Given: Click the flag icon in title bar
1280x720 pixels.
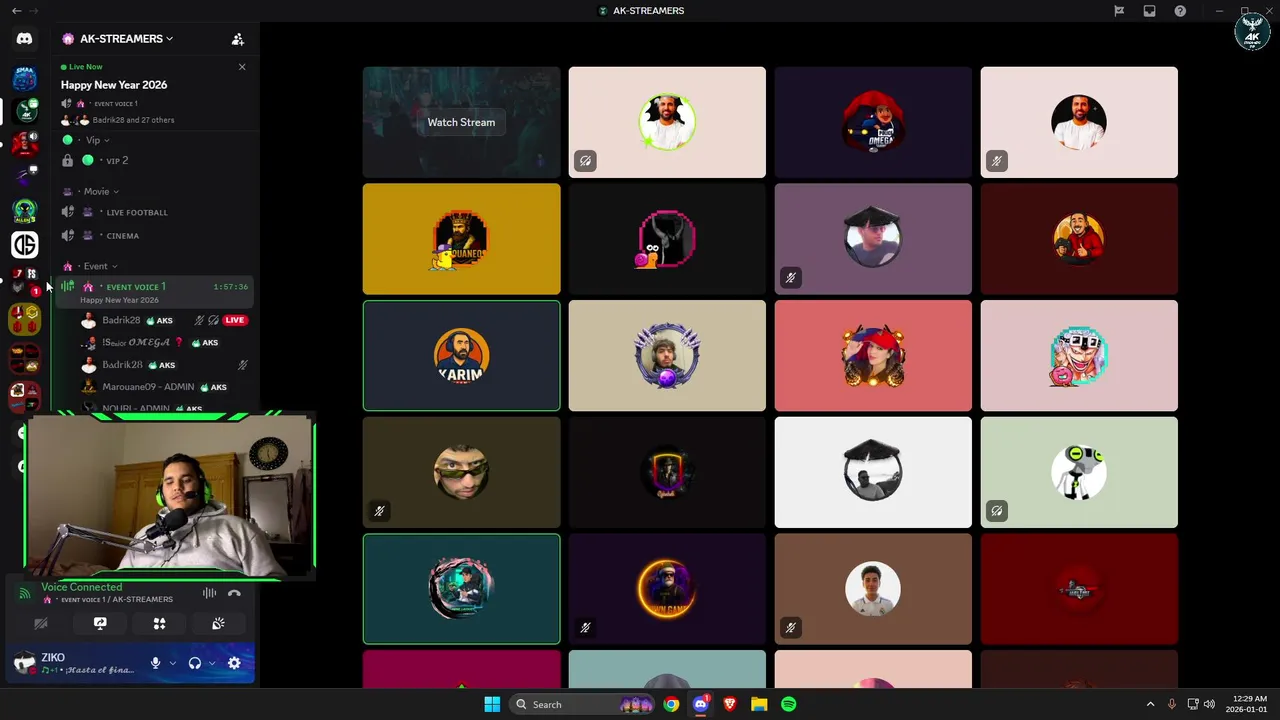Looking at the screenshot, I should coord(1119,11).
